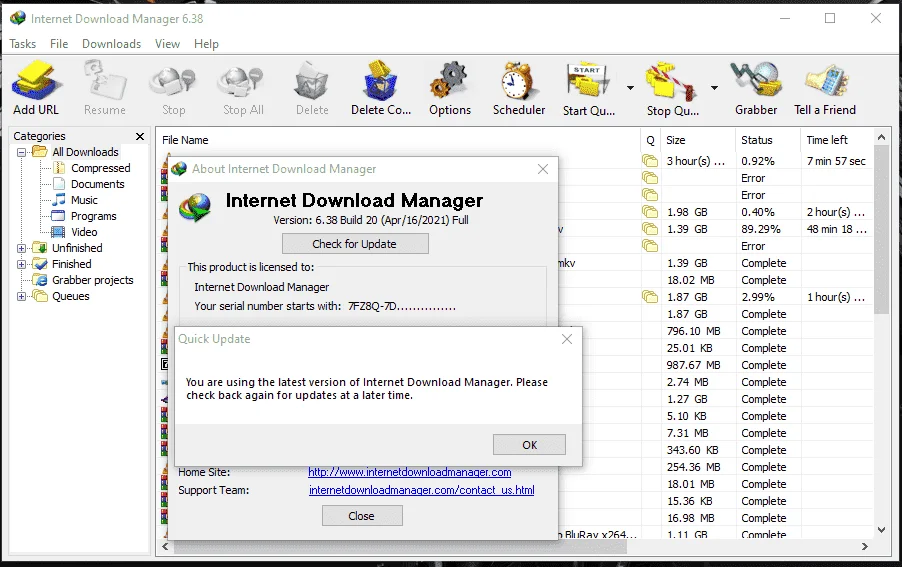Select the Finished category label
The image size is (902, 567).
pyautogui.click(x=71, y=264)
